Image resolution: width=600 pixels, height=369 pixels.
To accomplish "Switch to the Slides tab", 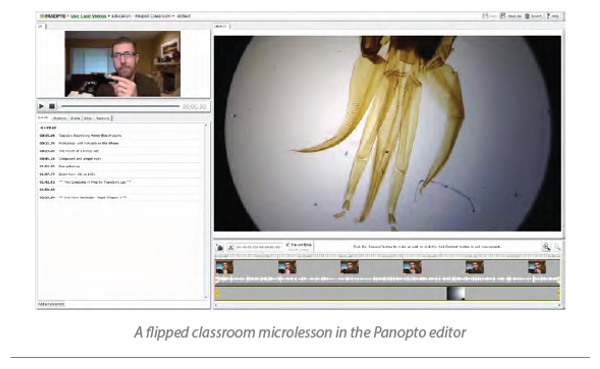I will (x=75, y=118).
